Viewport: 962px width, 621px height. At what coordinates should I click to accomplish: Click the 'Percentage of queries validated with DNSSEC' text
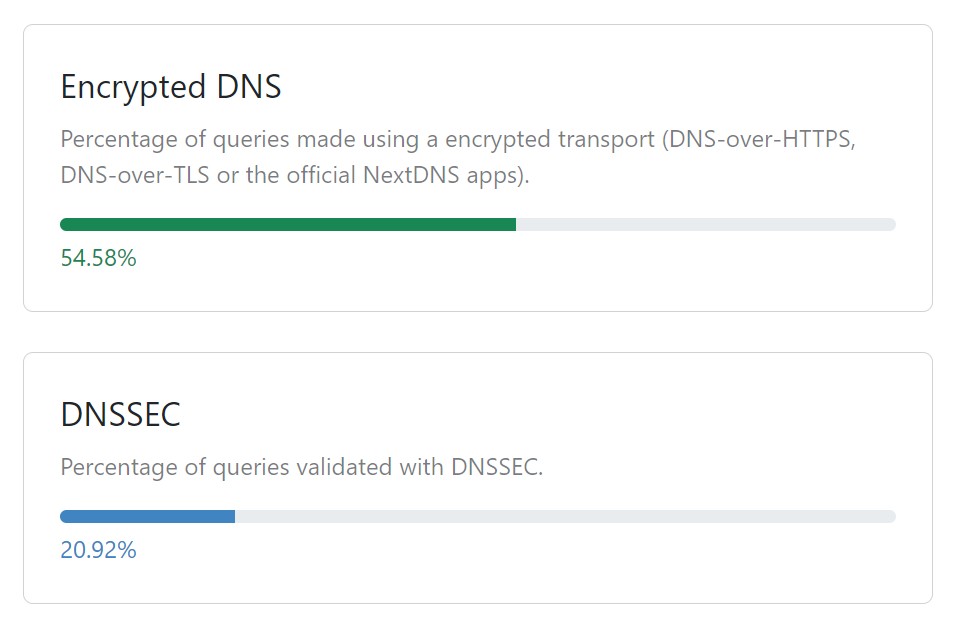click(x=301, y=467)
